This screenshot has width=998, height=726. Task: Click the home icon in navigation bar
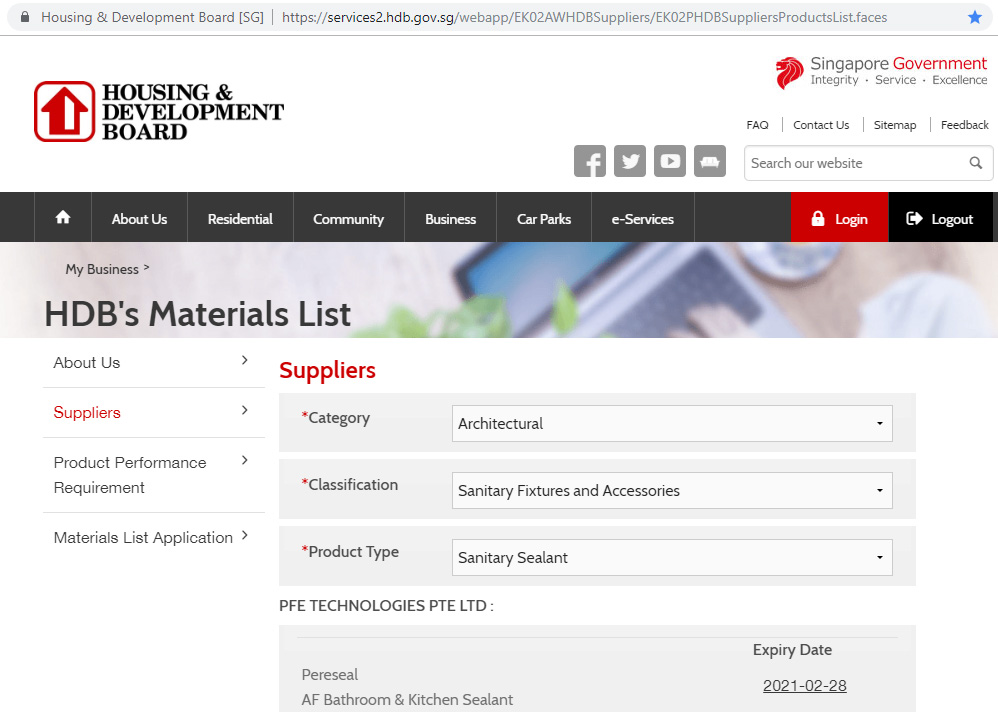(x=63, y=218)
